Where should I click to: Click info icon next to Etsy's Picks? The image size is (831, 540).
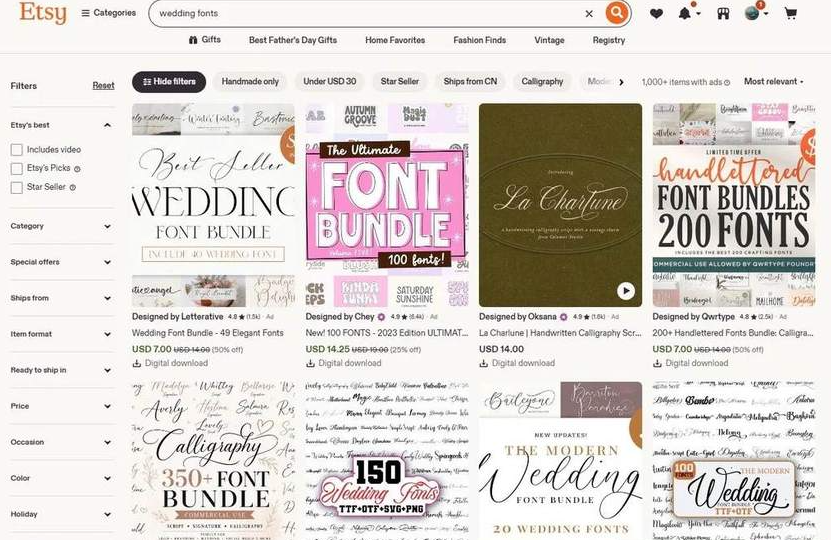[x=77, y=169]
